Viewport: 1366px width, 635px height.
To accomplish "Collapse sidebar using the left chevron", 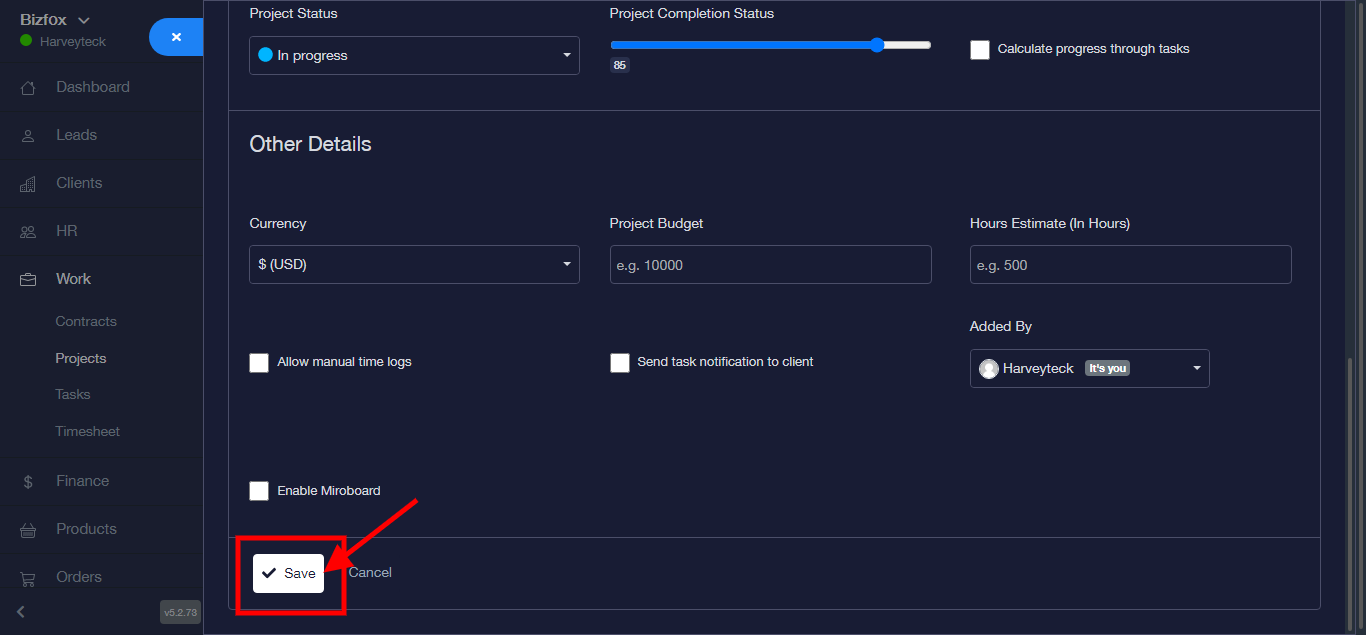I will click(x=20, y=611).
